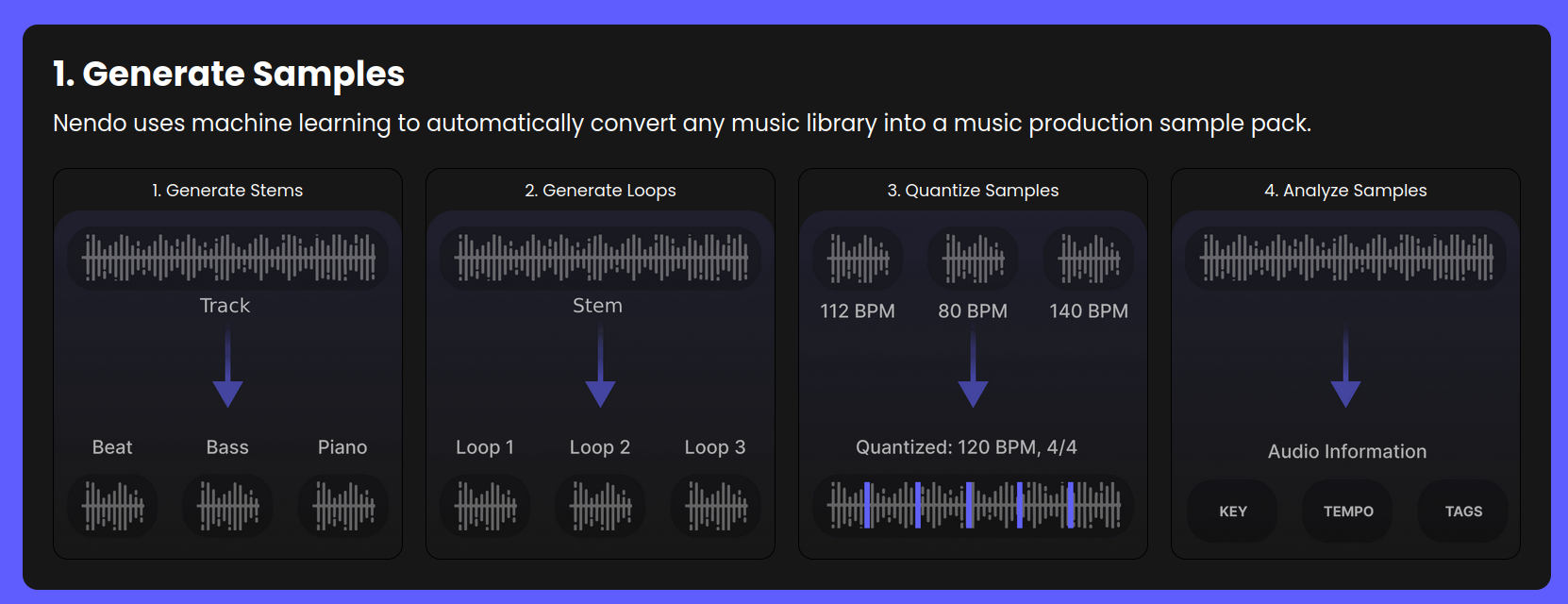Click the 'Stem' label
Screen dimensions: 1568x604
[x=598, y=306]
